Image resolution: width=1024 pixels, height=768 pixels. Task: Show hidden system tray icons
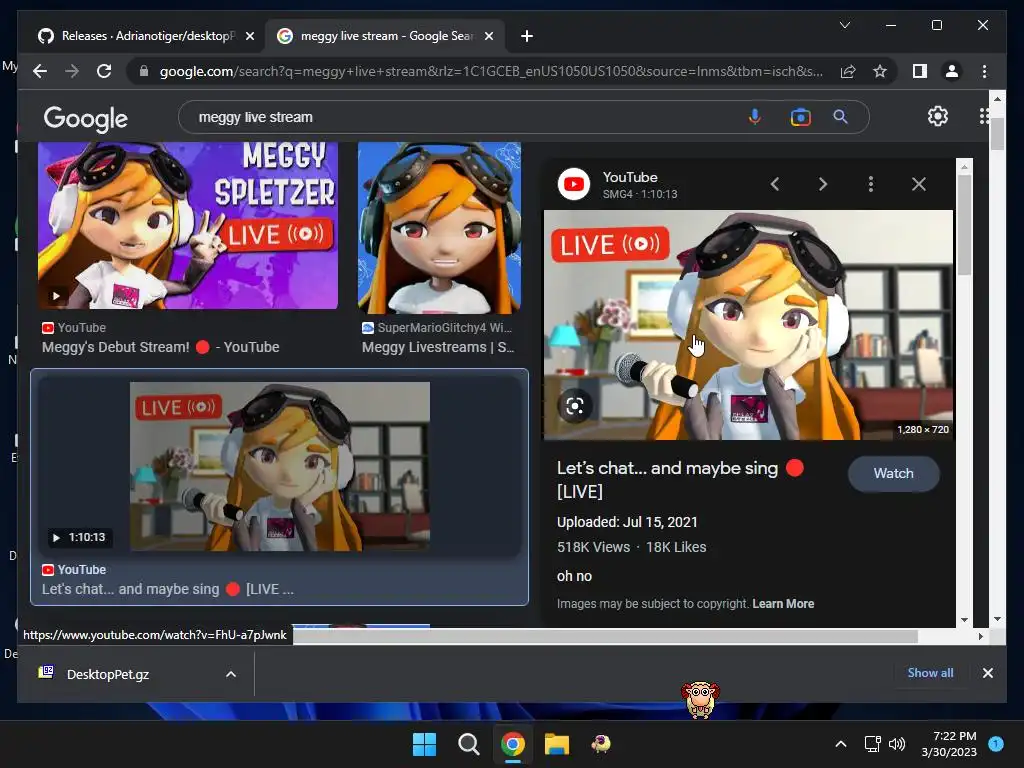[841, 744]
